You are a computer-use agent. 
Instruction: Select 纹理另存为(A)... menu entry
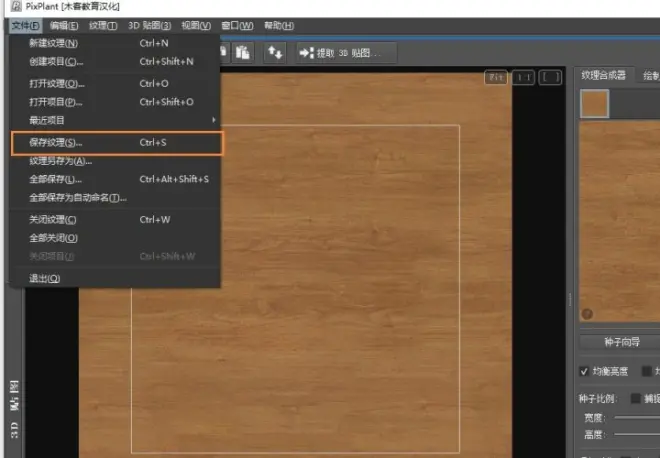click(61, 161)
